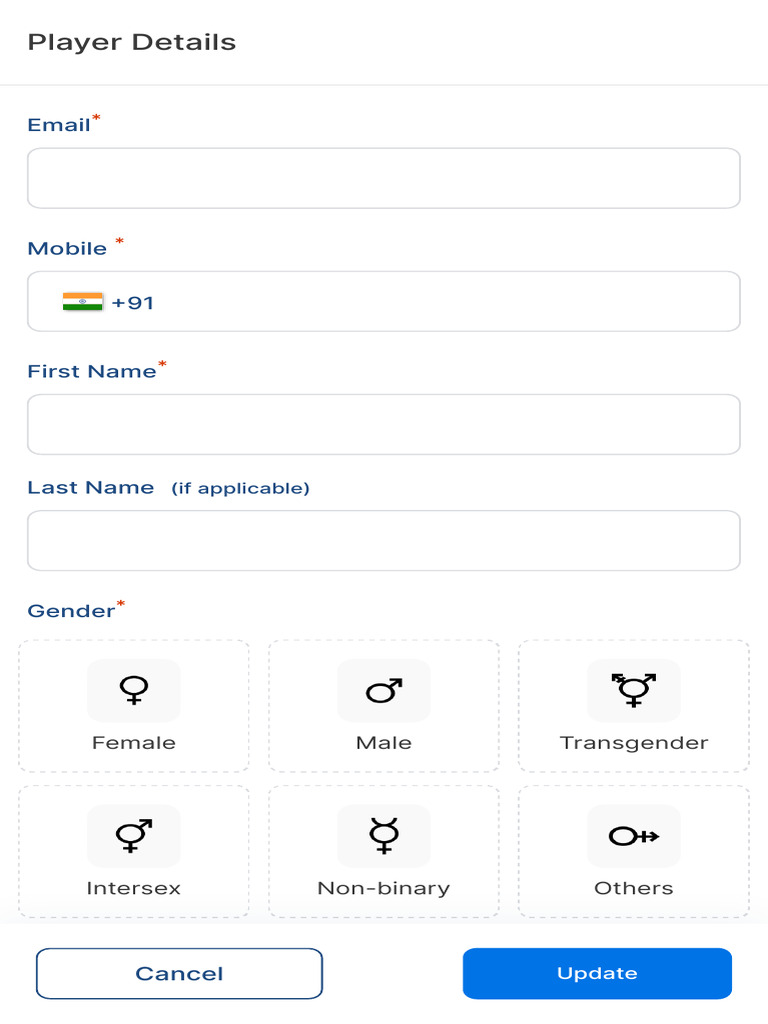Viewport: 768px width, 1024px height.
Task: Click the Transgender symbol icon
Action: pyautogui.click(x=633, y=689)
